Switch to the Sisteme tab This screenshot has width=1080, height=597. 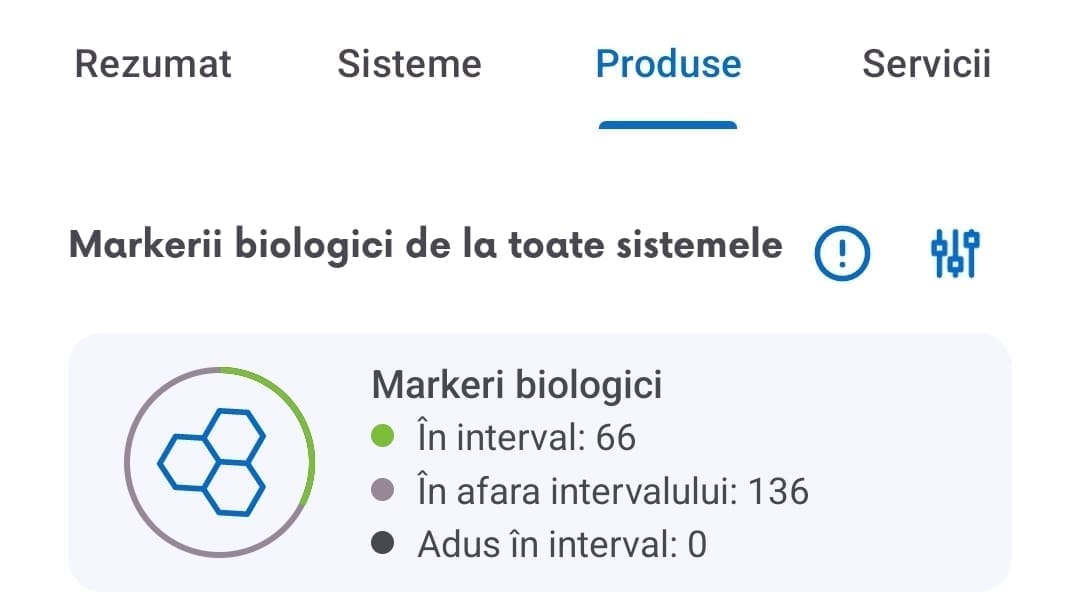pyautogui.click(x=409, y=65)
